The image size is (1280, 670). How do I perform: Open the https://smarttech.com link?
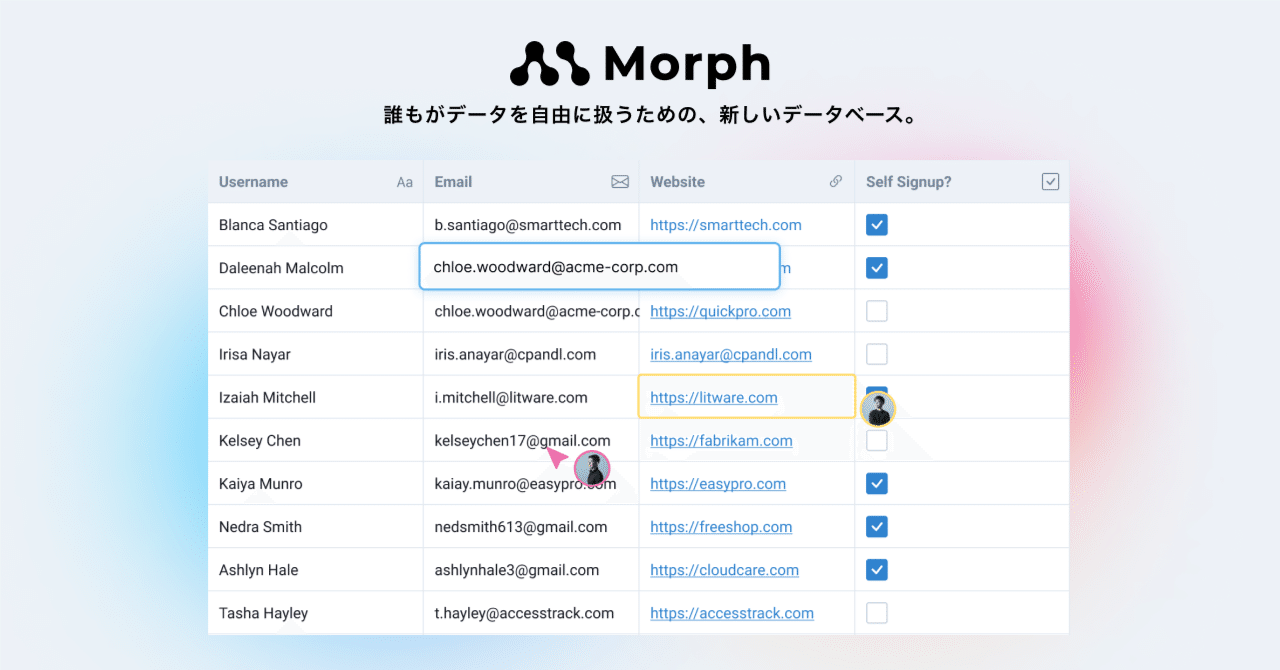(x=726, y=224)
